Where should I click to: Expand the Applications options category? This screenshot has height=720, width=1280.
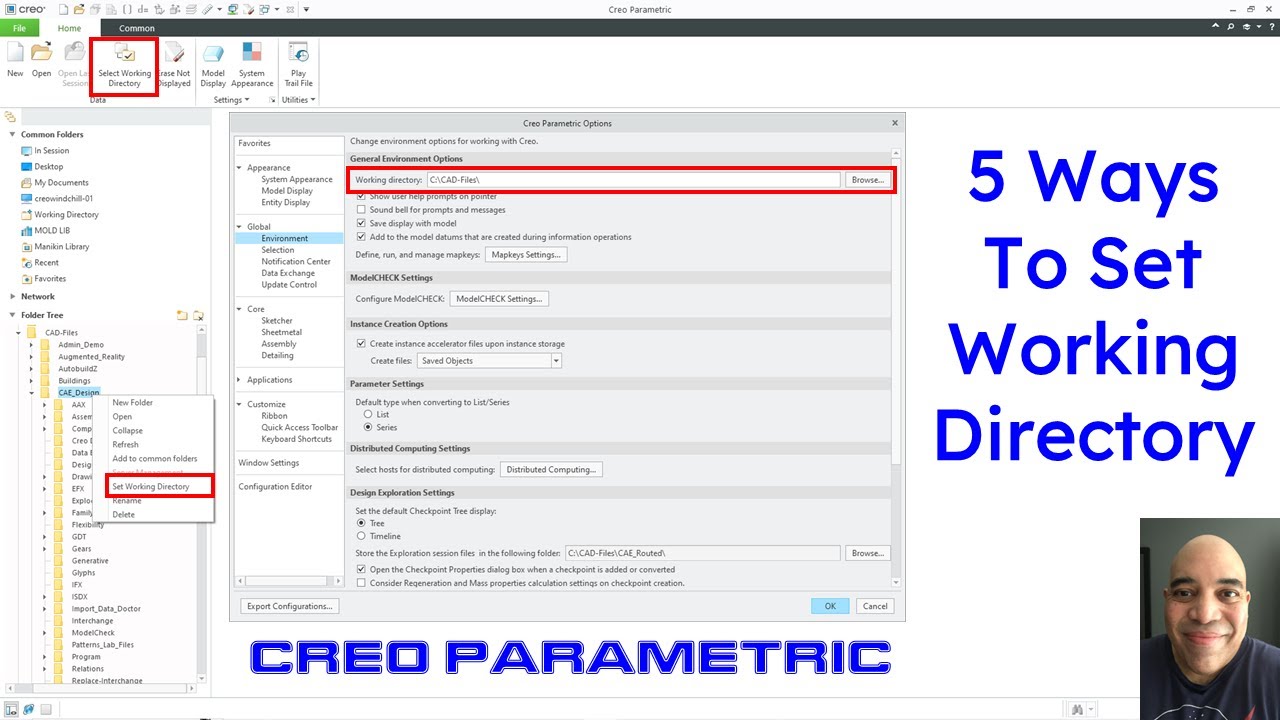pos(239,380)
